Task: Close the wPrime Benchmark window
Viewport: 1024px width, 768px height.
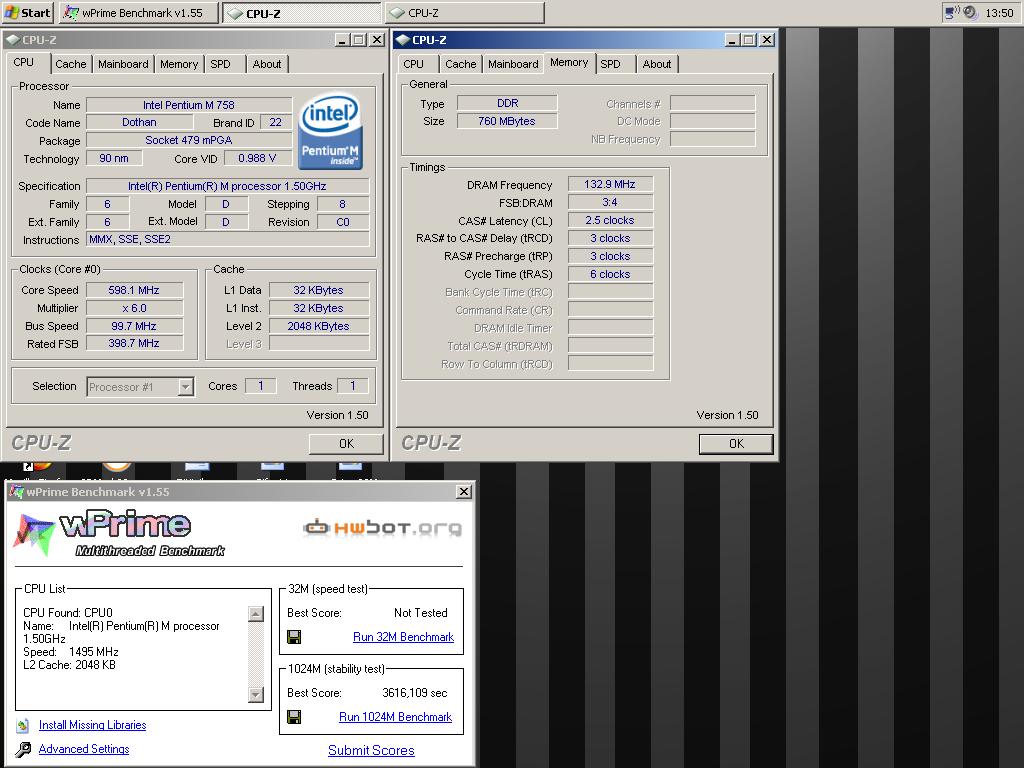Action: (x=463, y=492)
